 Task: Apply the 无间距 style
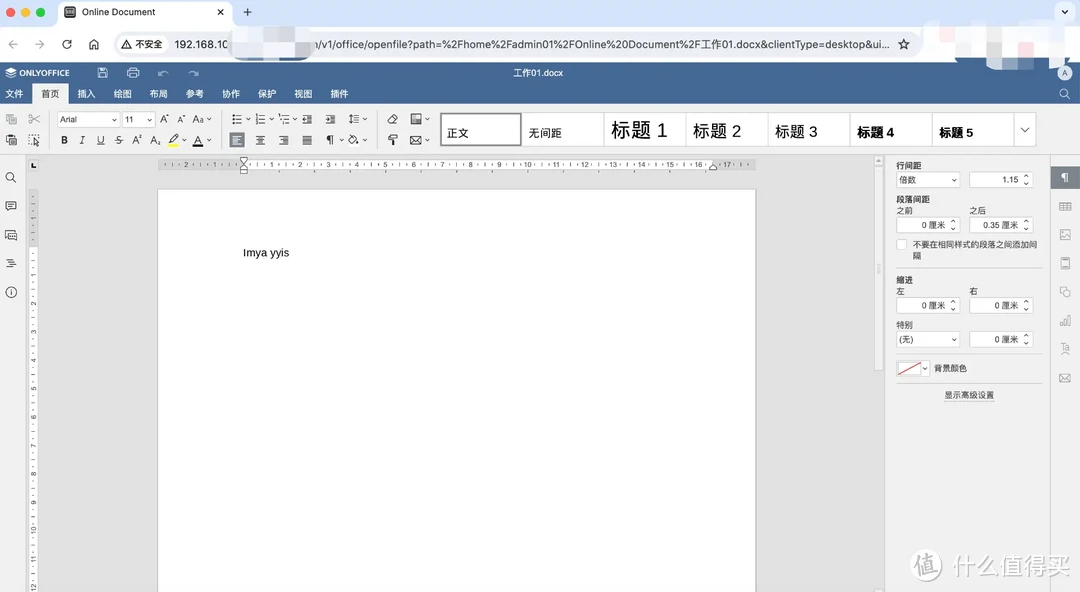pos(563,130)
